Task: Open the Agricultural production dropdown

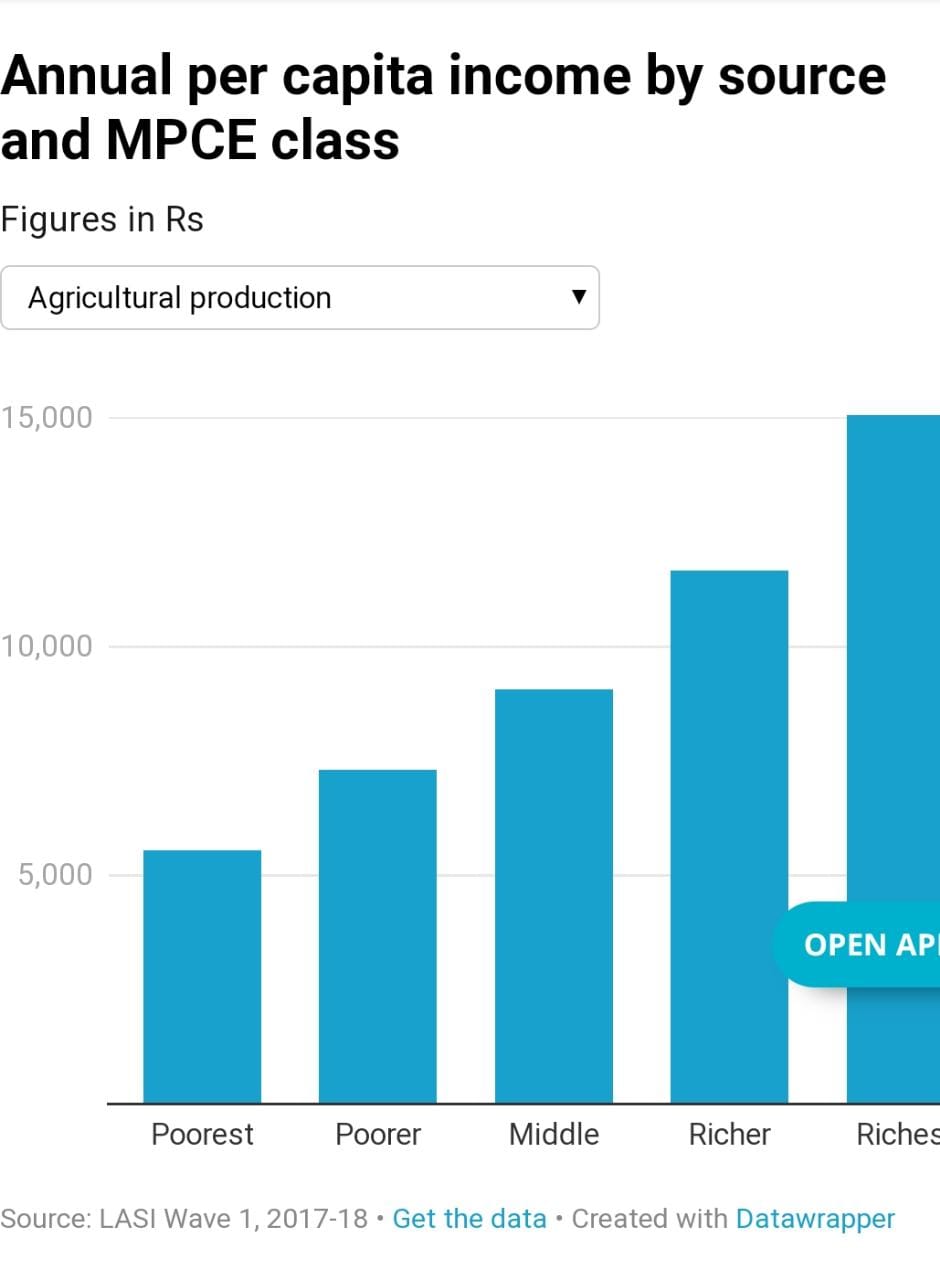Action: tap(298, 298)
